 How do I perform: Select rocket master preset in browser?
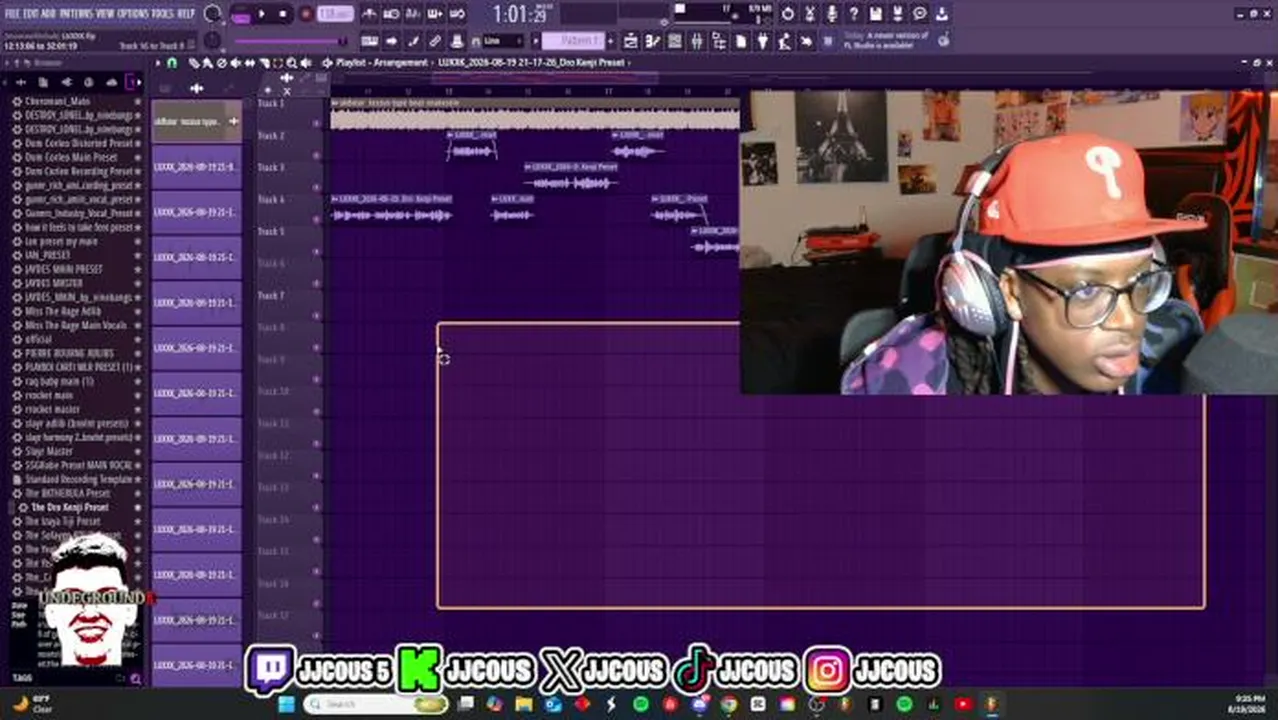pos(52,409)
